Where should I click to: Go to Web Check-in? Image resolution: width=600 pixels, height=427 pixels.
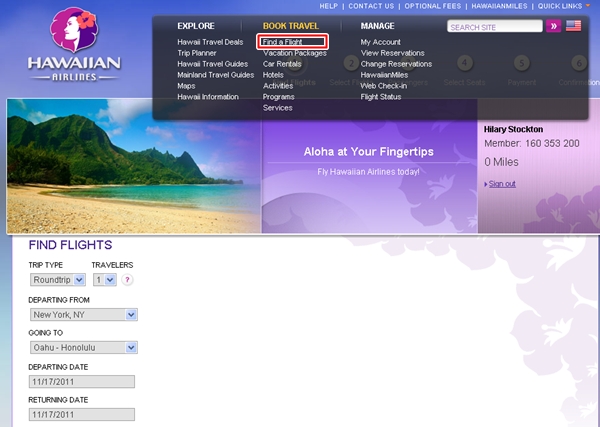click(383, 86)
